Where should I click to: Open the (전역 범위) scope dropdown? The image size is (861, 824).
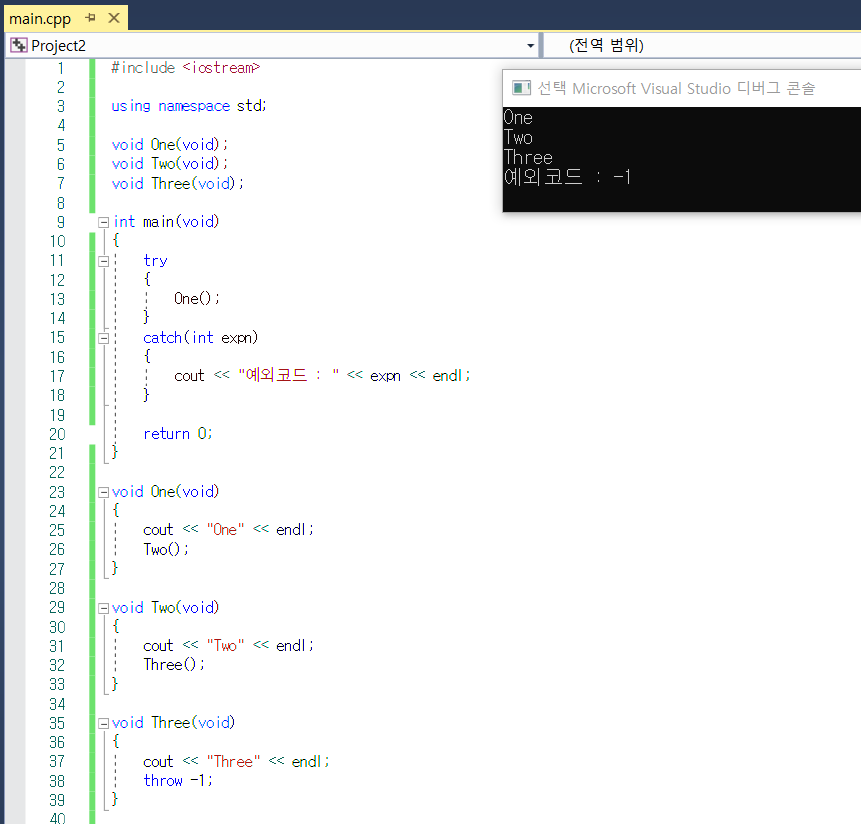click(703, 45)
